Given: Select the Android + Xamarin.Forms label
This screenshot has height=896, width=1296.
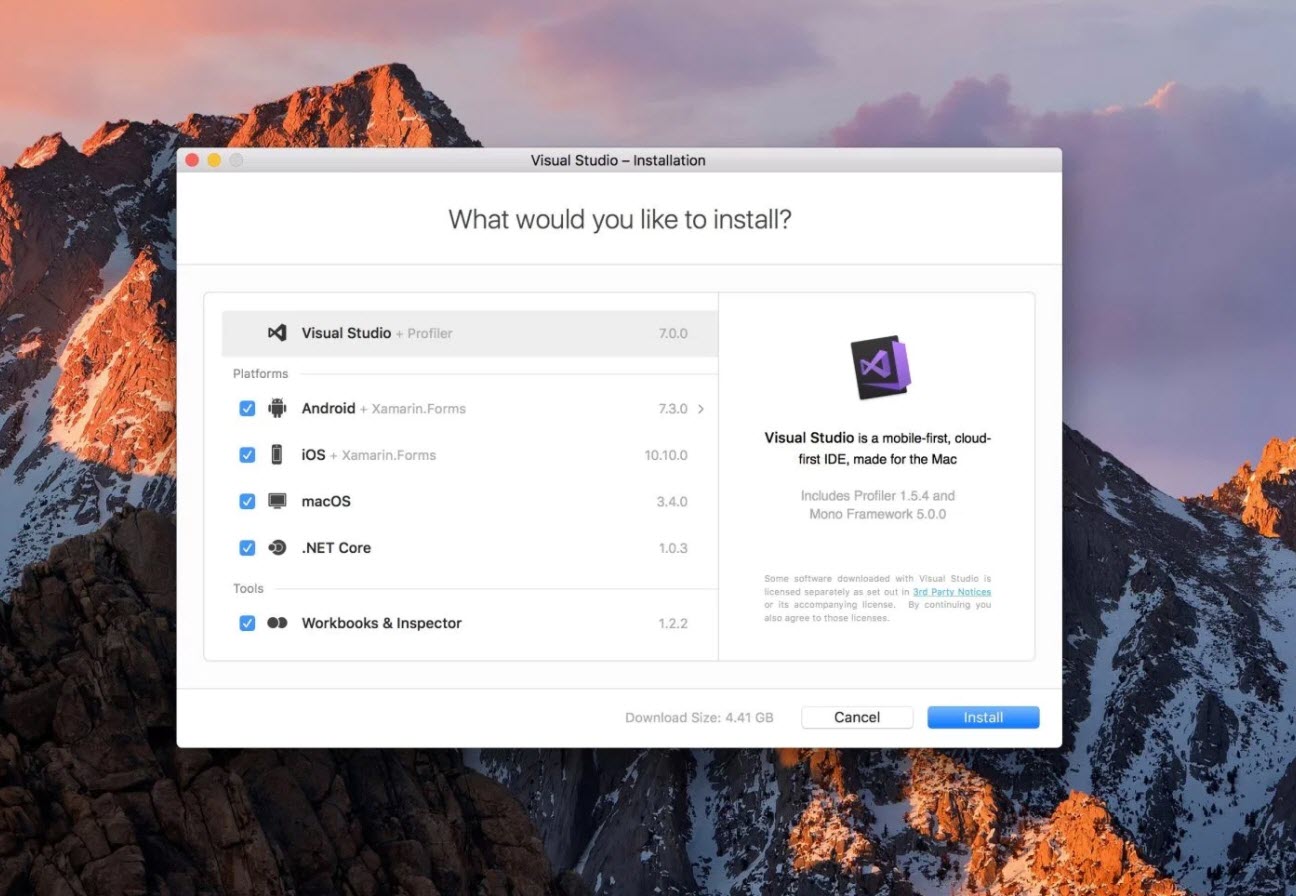Looking at the screenshot, I should point(384,408).
